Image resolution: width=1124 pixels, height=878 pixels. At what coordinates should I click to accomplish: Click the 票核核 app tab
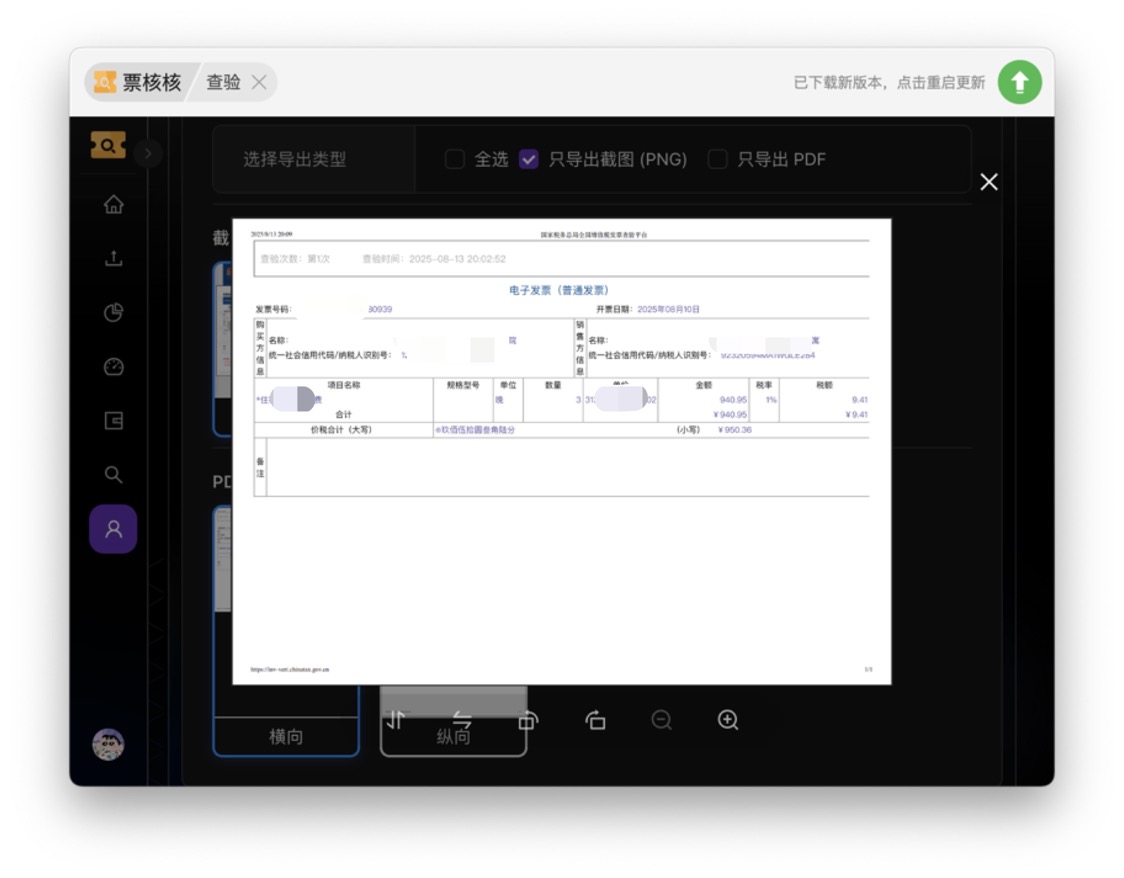[138, 82]
